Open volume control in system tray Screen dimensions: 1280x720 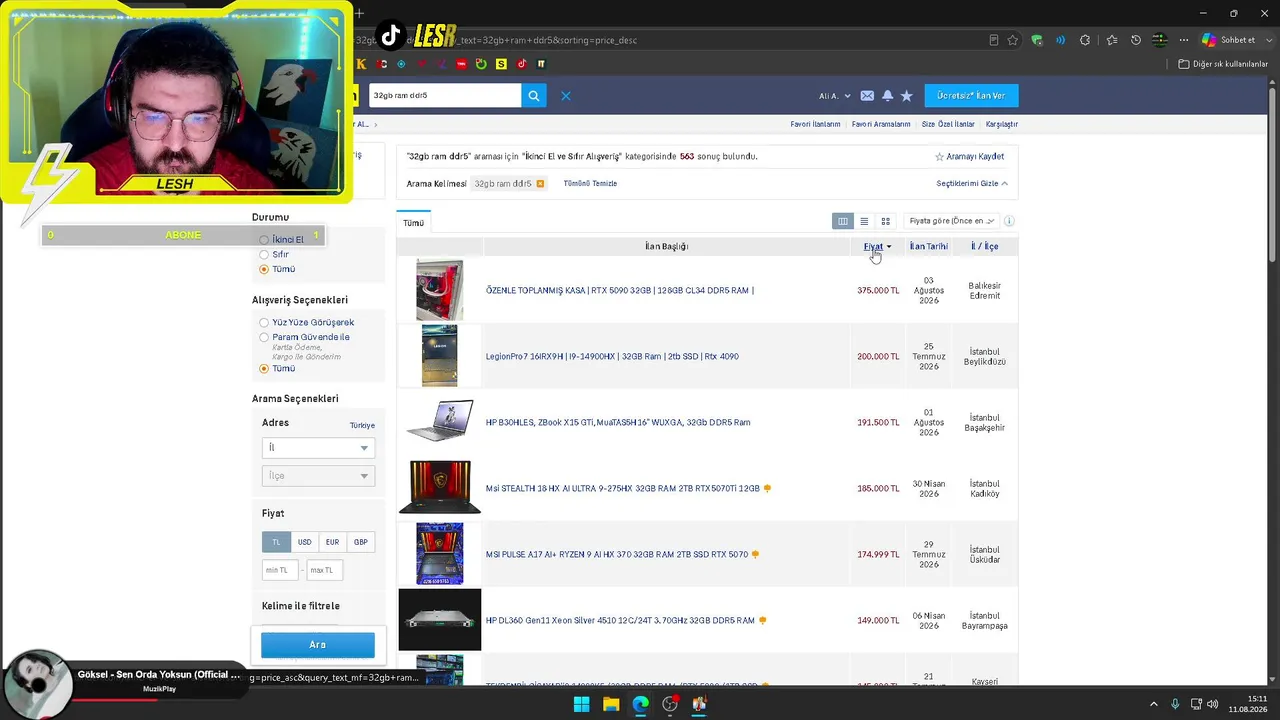[x=1214, y=704]
